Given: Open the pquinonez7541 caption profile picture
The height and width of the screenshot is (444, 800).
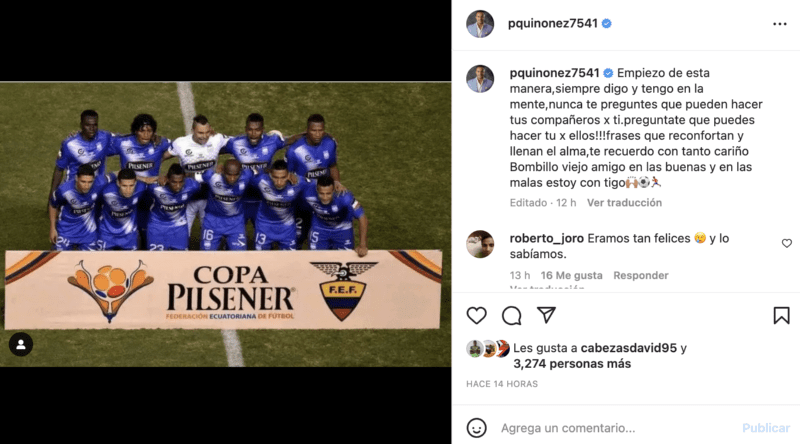Looking at the screenshot, I should click(480, 79).
